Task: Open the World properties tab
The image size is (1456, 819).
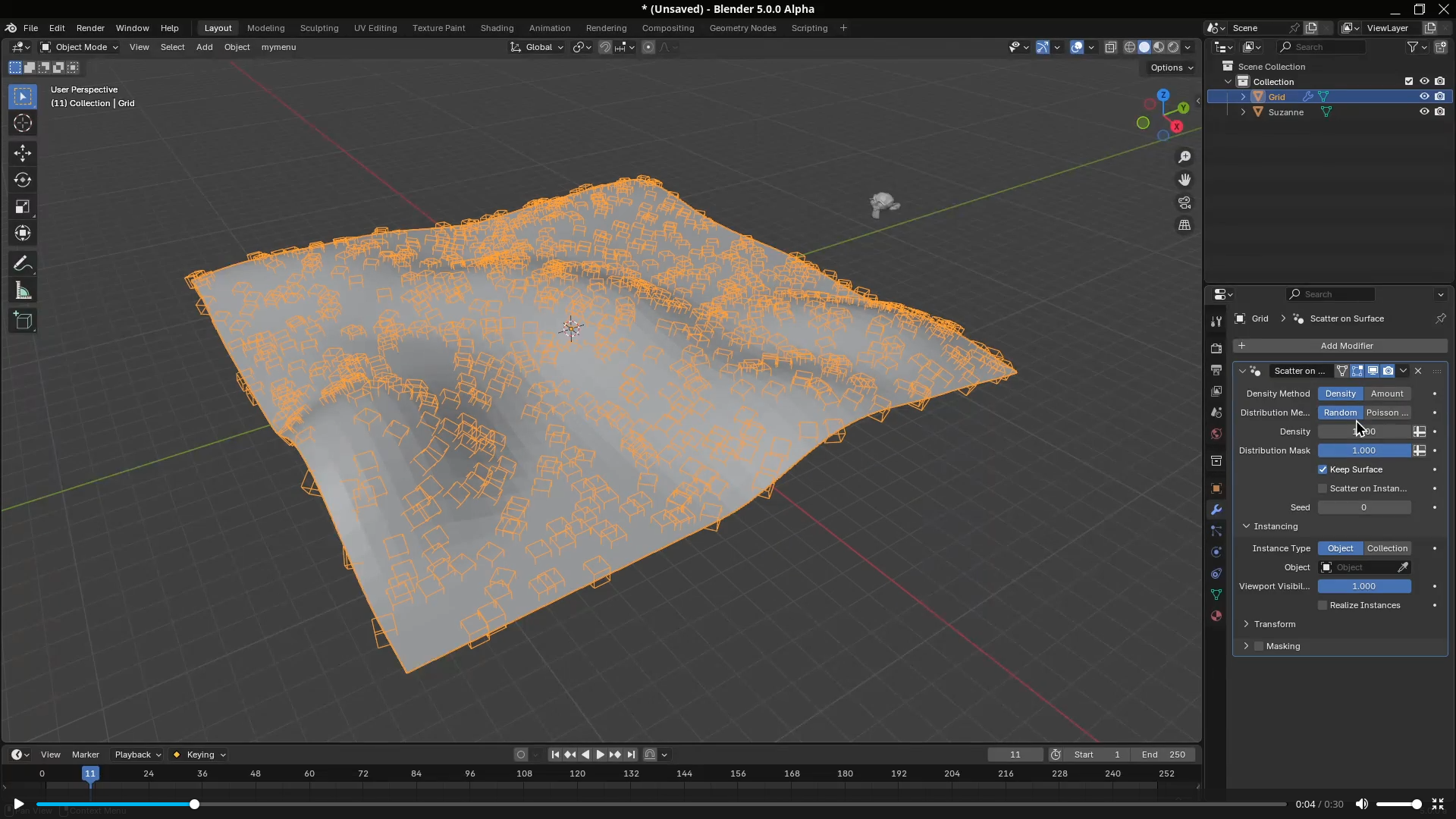Action: [1216, 434]
